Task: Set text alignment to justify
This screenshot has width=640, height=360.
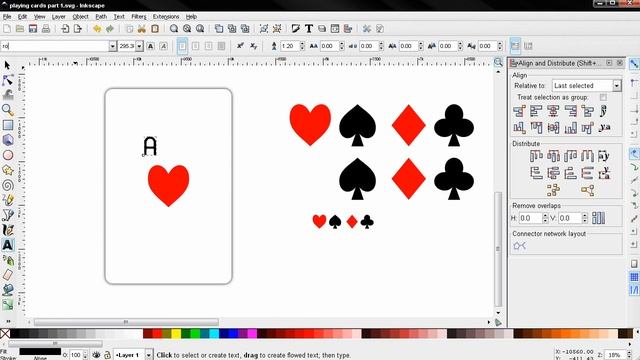Action: pos(221,46)
